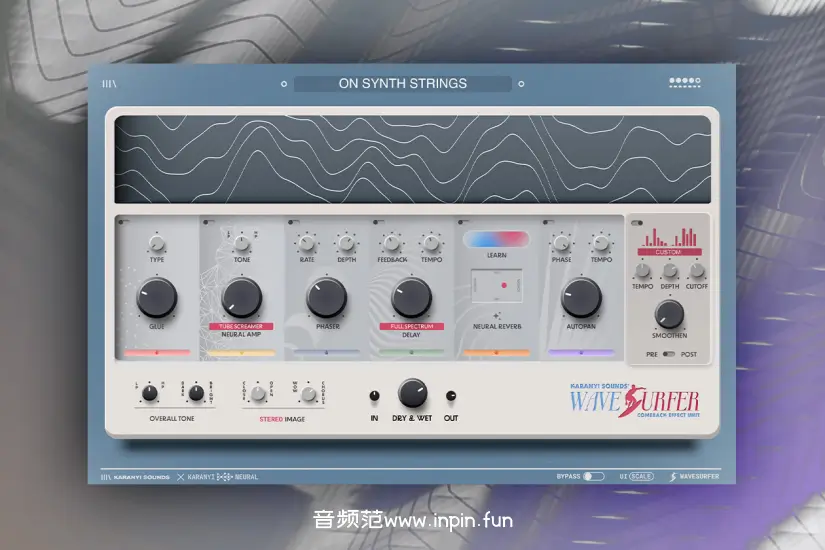Click the Karanyi Sounds footer logo
Viewport: 825px width, 550px height.
135,477
